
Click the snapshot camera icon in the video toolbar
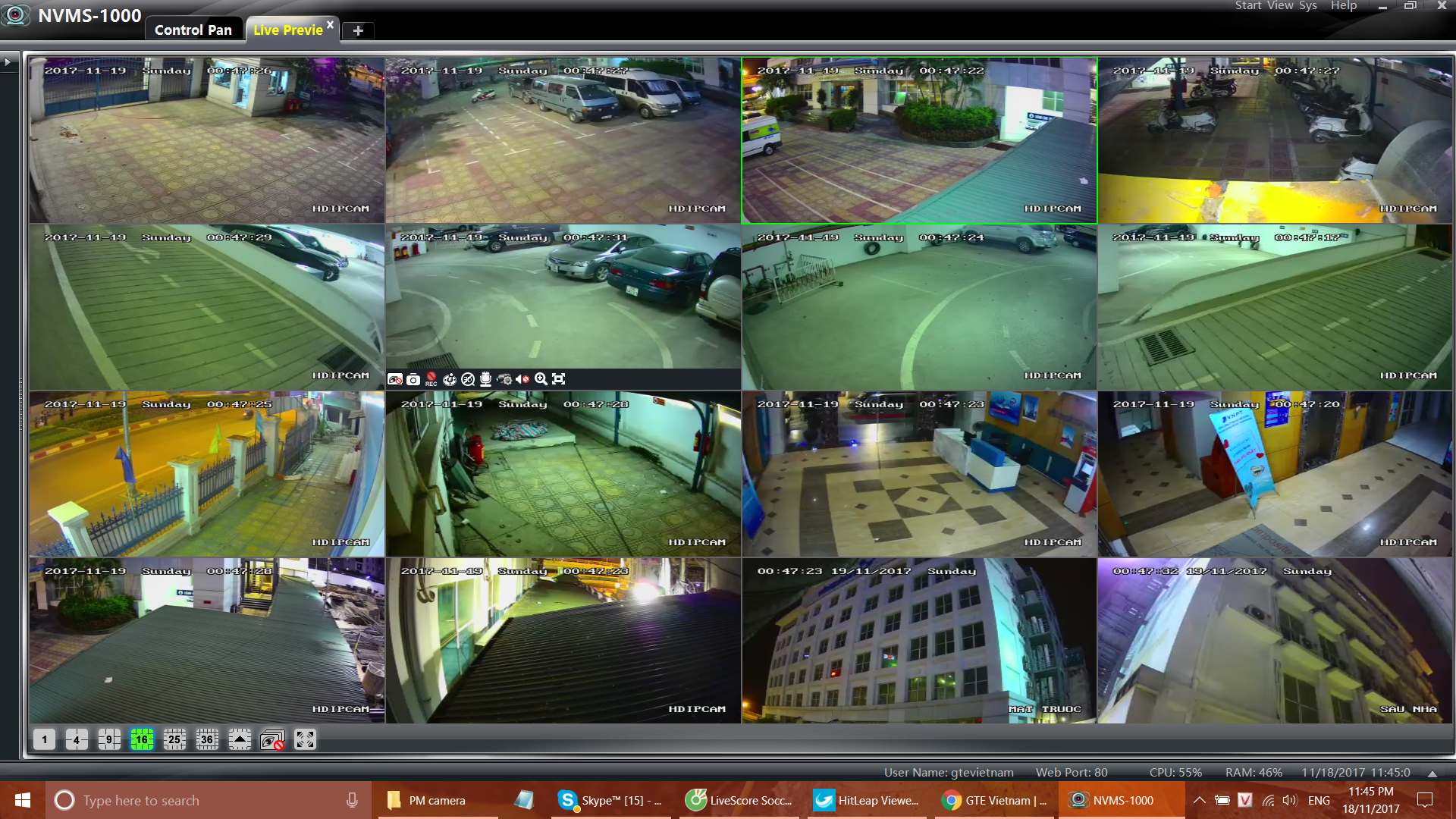point(413,379)
